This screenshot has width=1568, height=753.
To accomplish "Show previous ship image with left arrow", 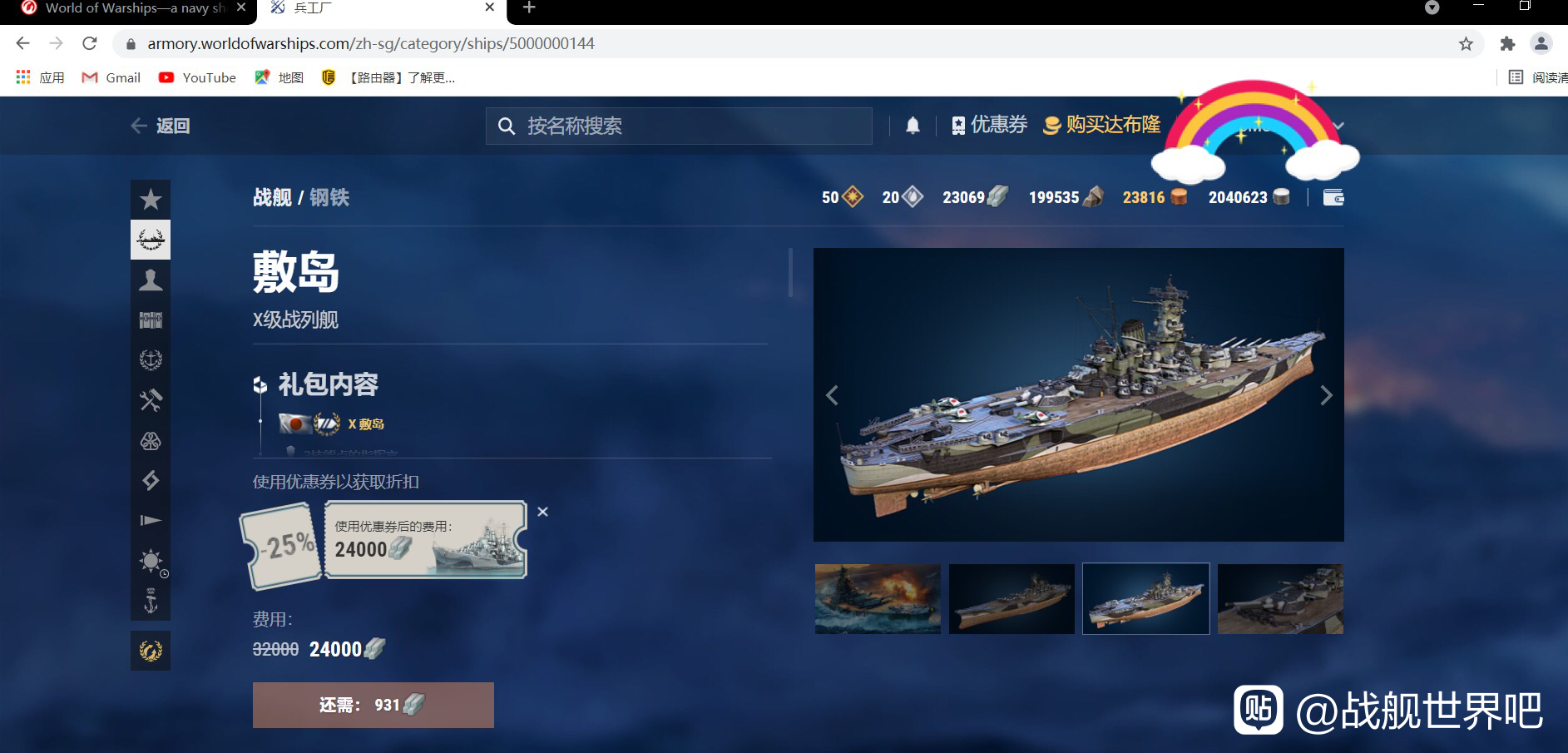I will click(832, 395).
